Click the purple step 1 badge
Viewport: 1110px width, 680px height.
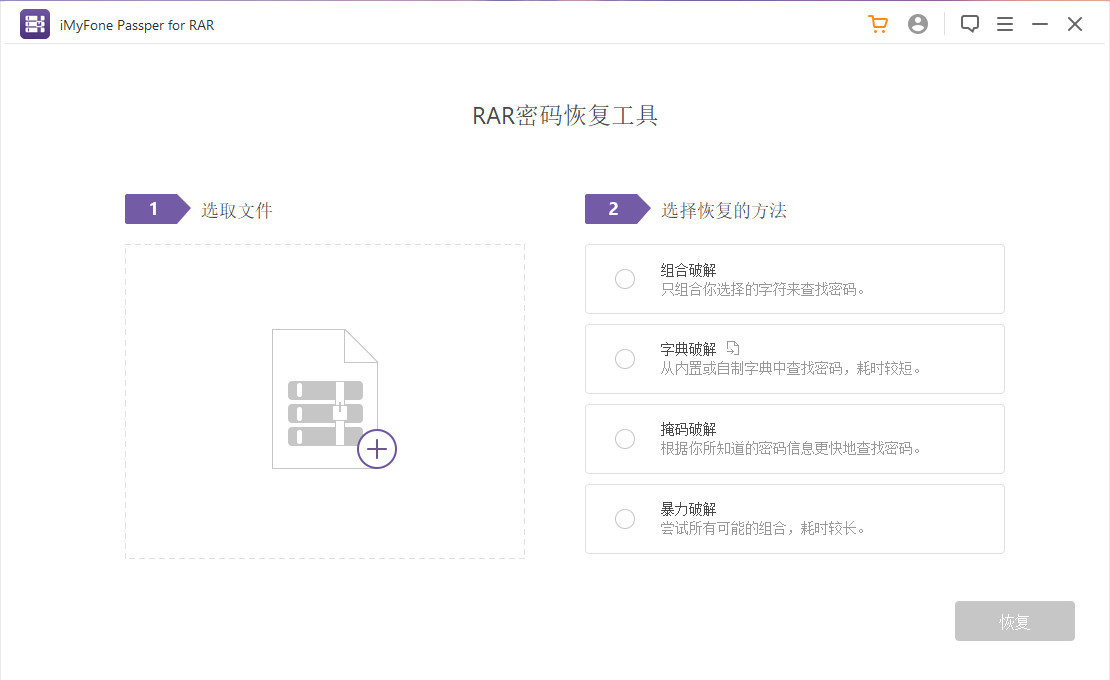[x=155, y=209]
